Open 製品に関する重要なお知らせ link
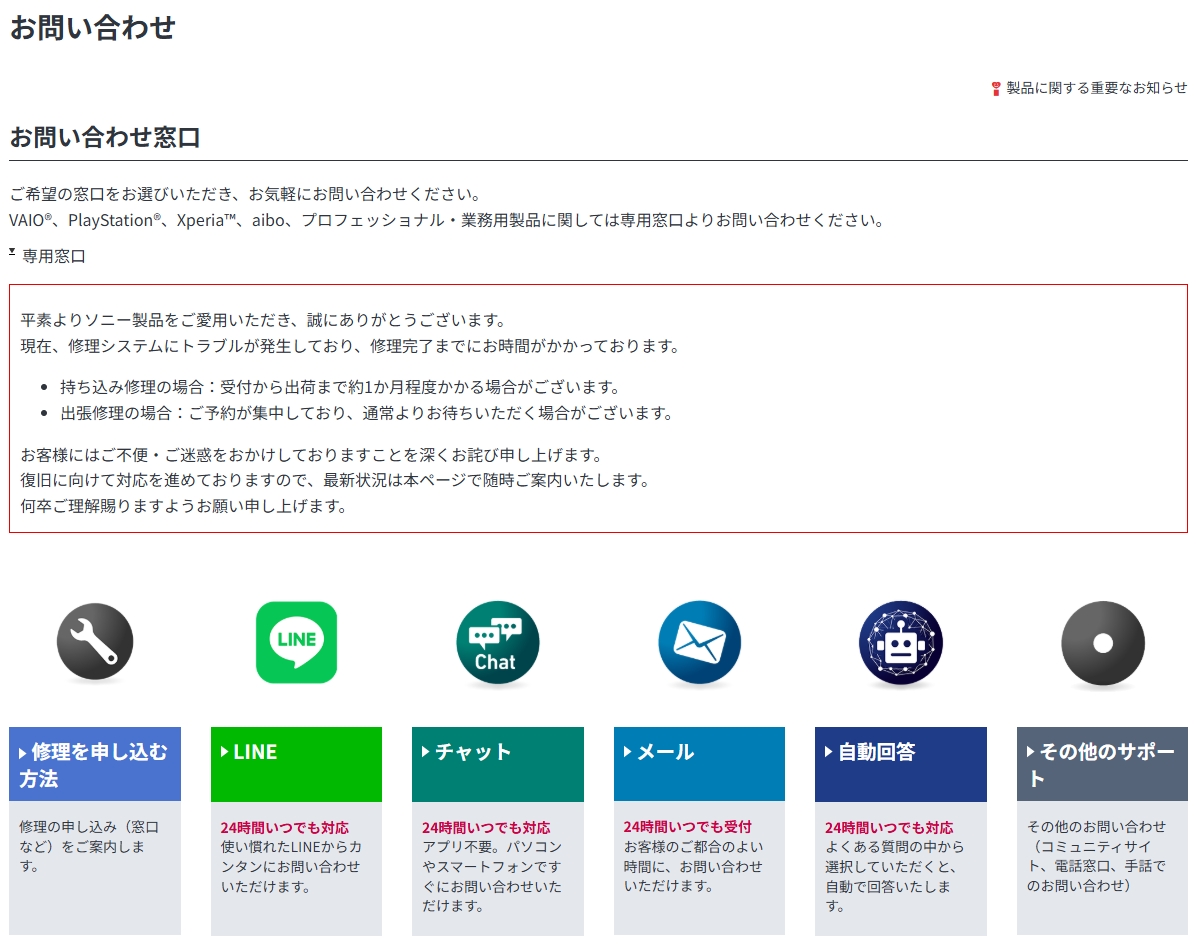Viewport: 1196px width, 944px height. click(1096, 88)
